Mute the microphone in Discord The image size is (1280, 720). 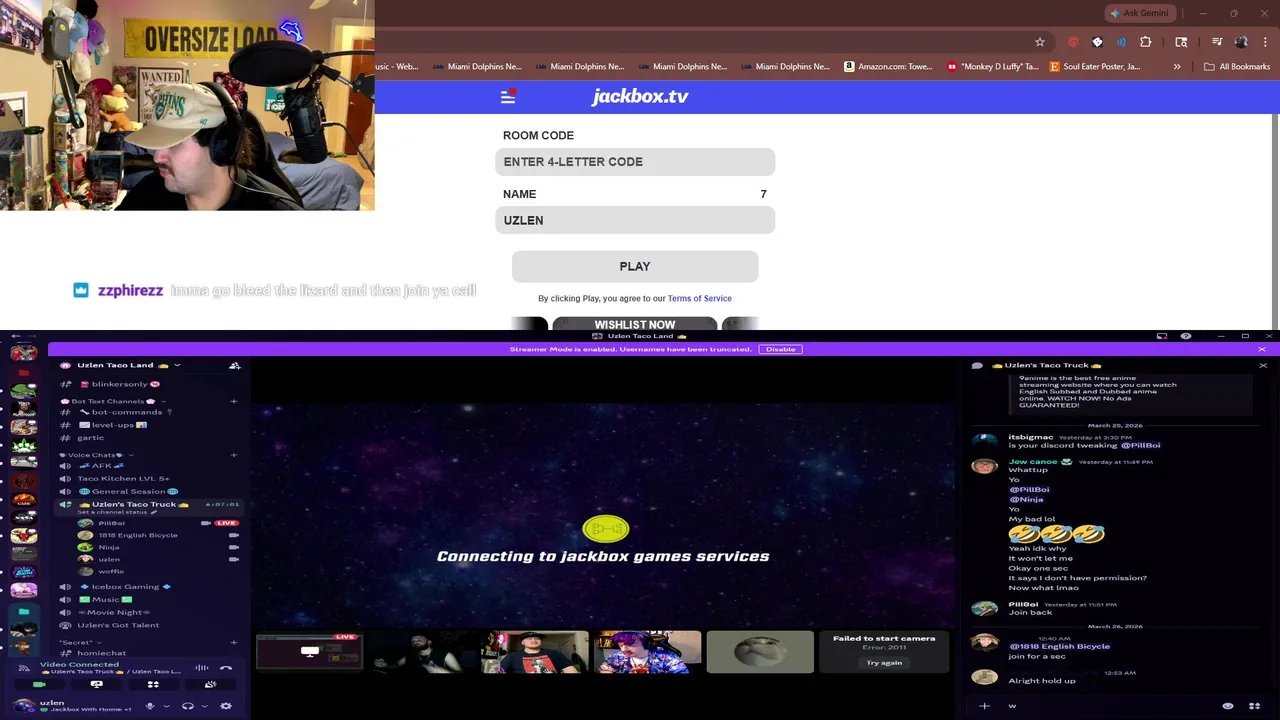point(150,706)
